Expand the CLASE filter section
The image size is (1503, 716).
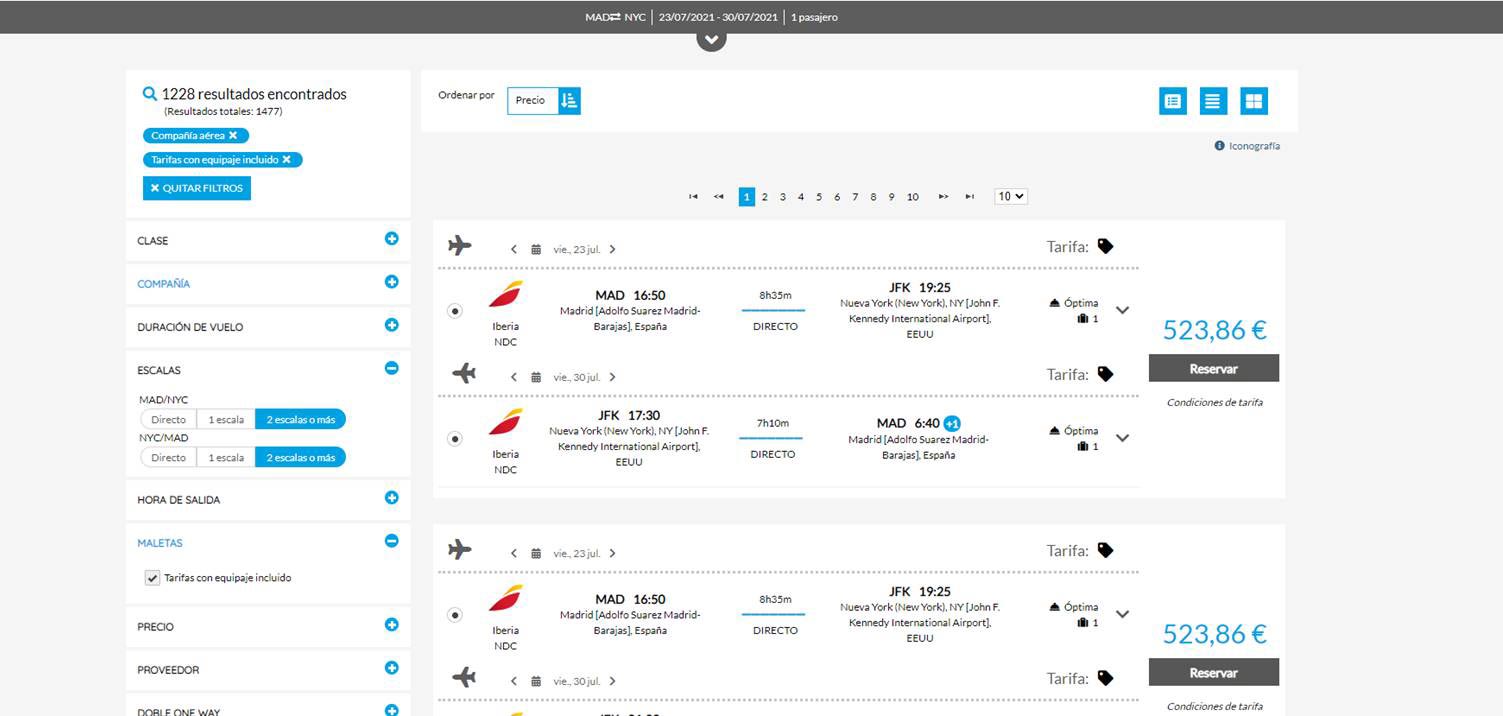(x=391, y=239)
